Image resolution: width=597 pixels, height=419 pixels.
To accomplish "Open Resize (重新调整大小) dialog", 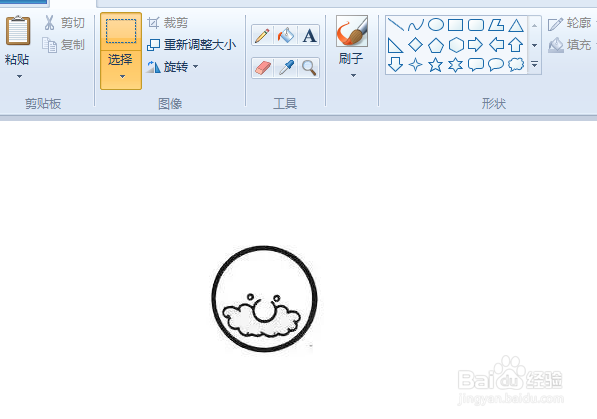I will [x=192, y=45].
